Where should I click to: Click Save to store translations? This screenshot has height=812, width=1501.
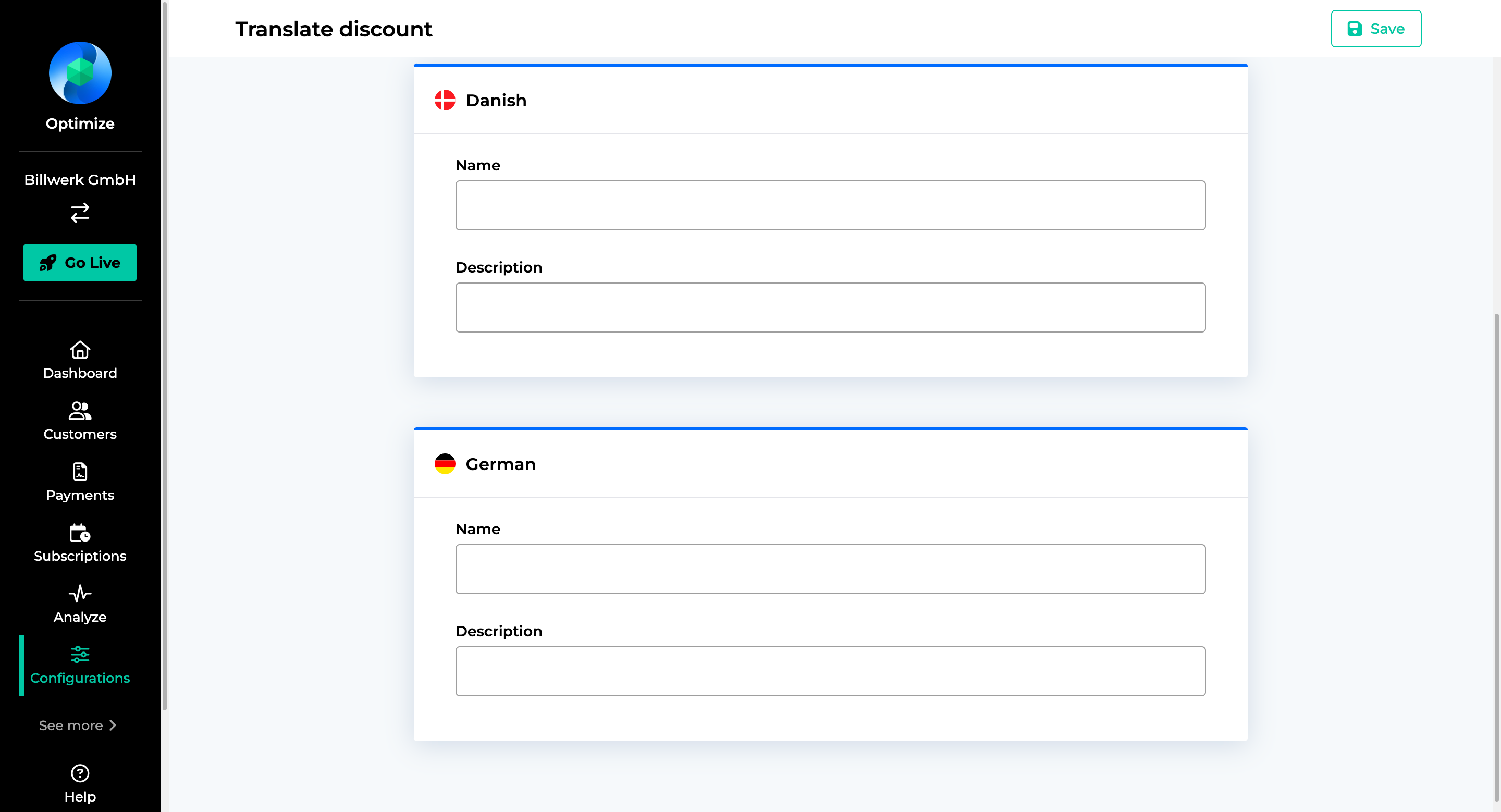1377,29
